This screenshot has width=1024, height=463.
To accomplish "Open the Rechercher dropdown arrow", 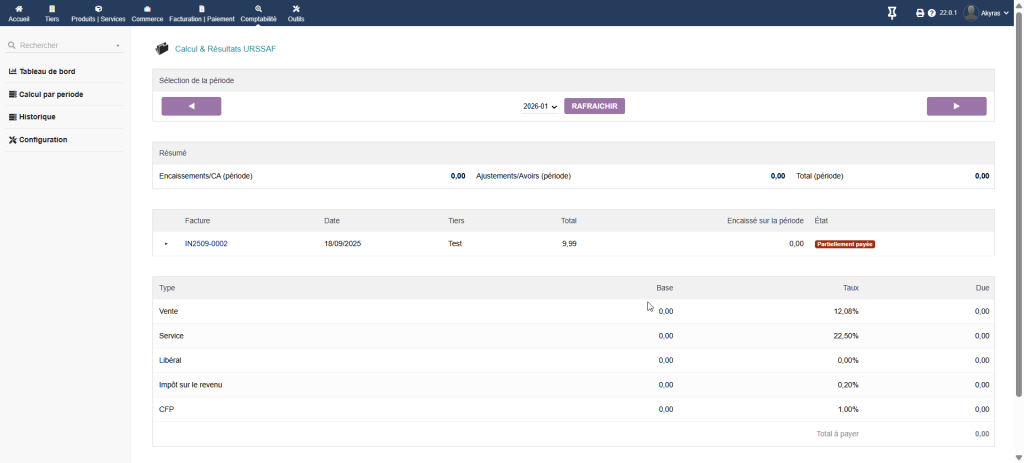I will tap(118, 46).
